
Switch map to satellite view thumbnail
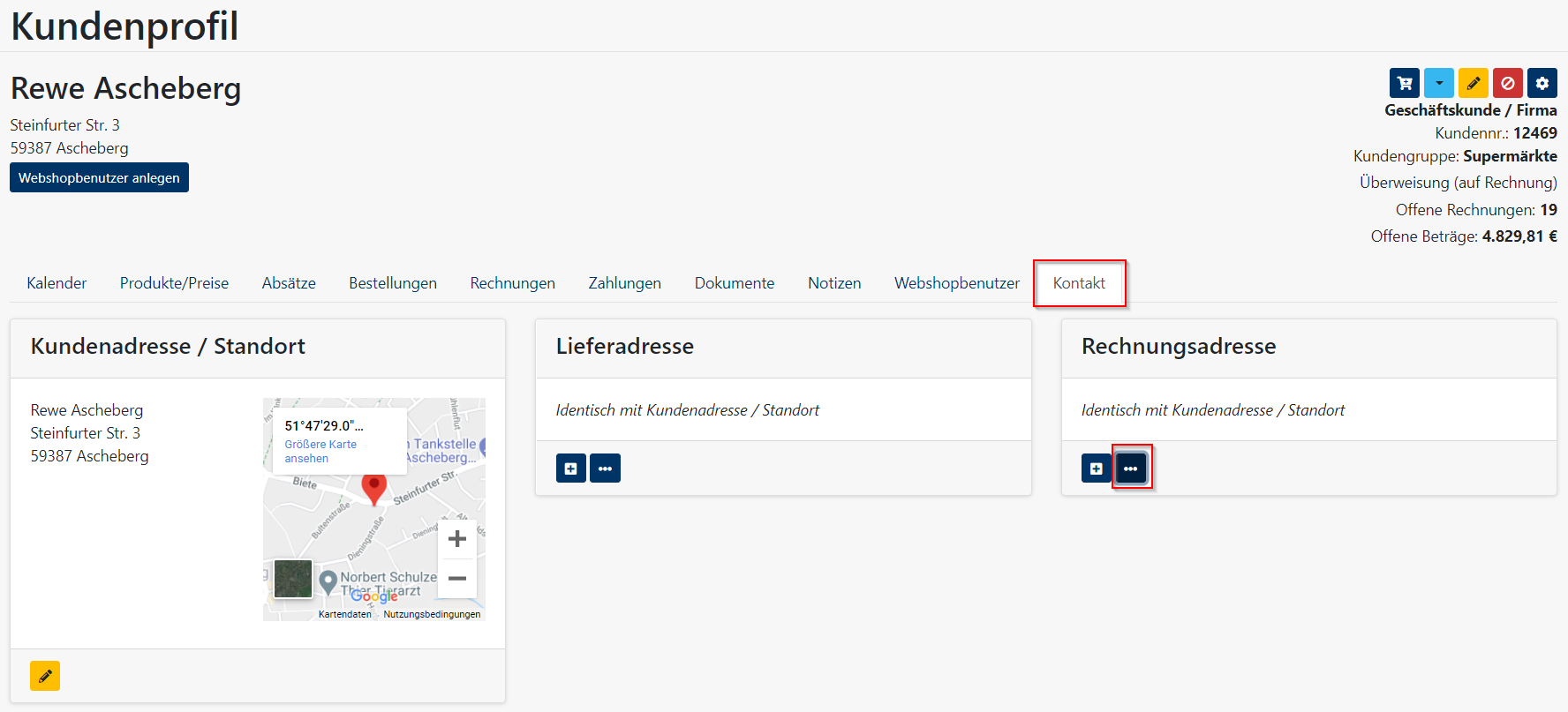coord(293,579)
